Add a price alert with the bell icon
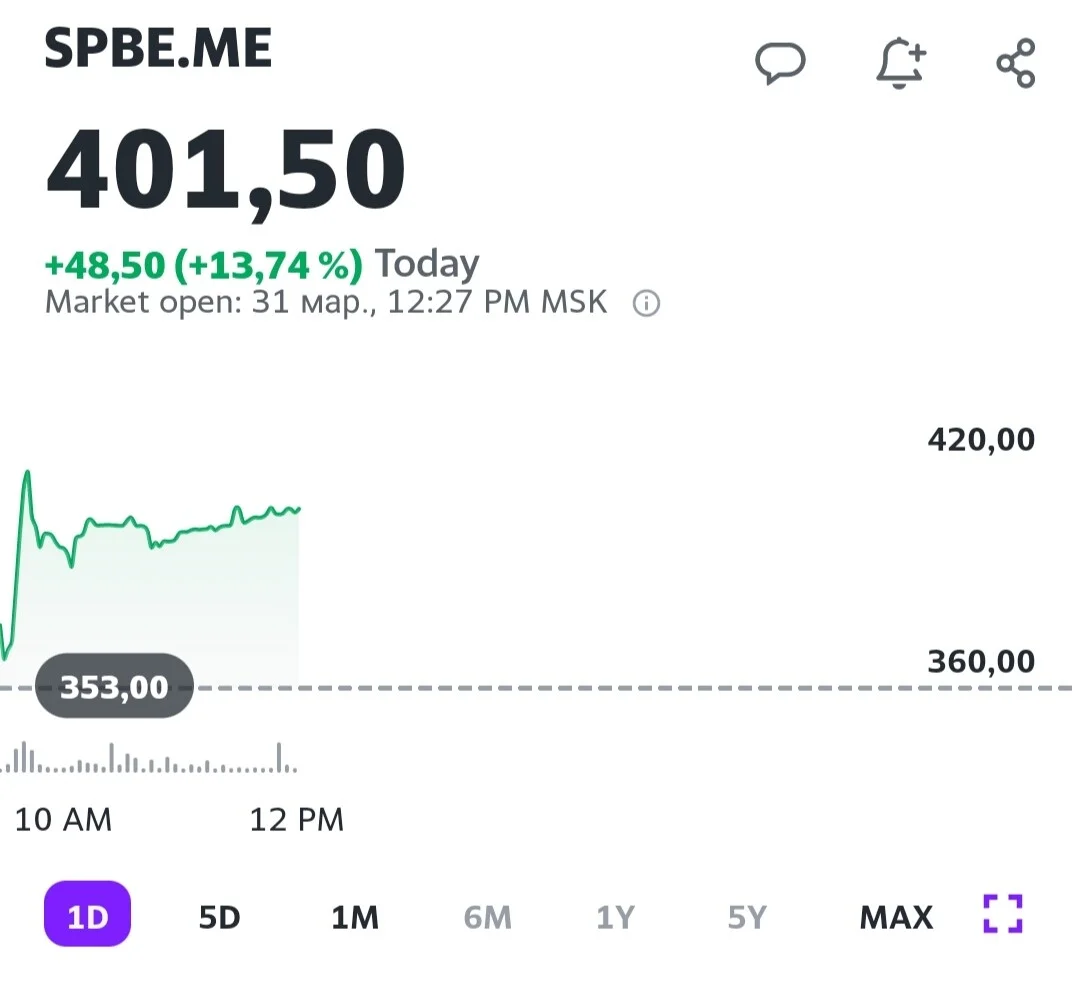Viewport: 1080px width, 1003px height. click(x=901, y=63)
